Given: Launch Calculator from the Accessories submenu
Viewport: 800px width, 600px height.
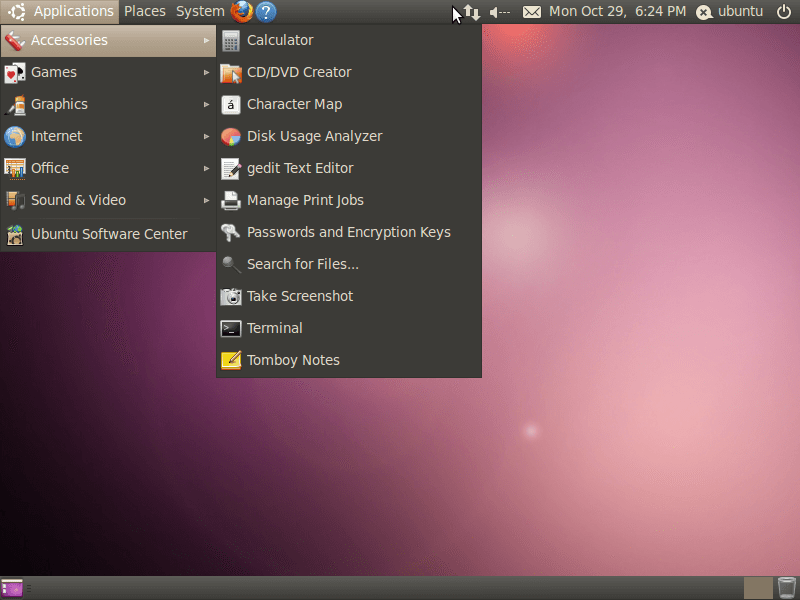Looking at the screenshot, I should (x=349, y=40).
